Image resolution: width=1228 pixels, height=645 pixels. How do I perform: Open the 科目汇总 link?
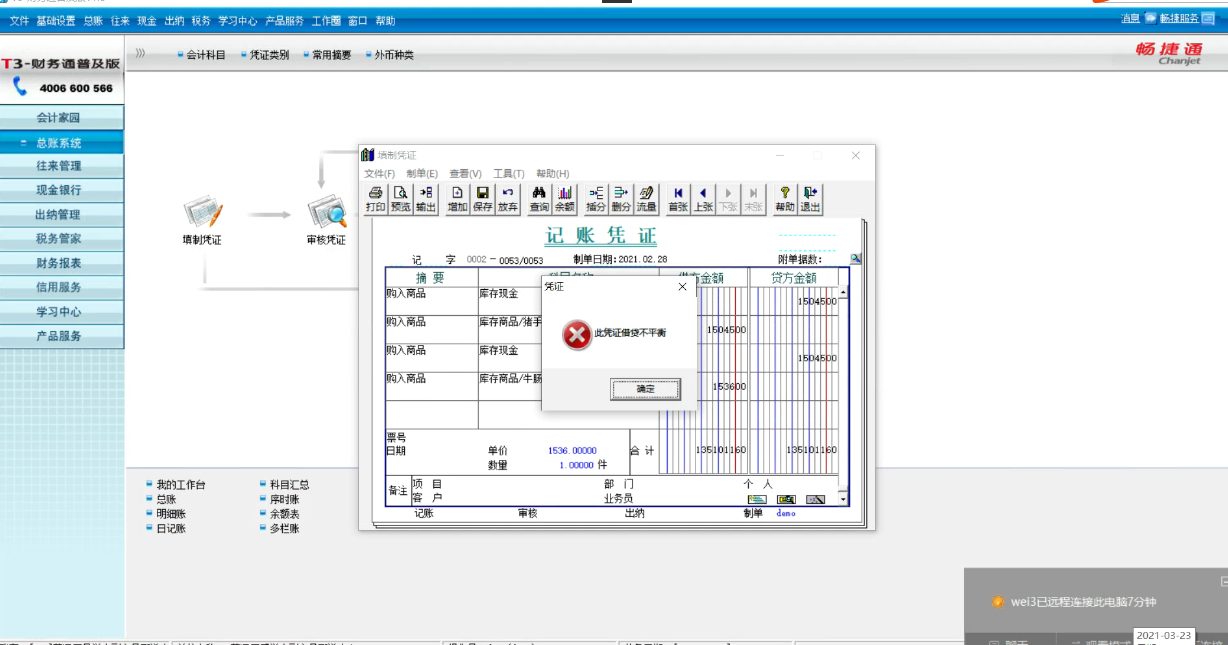point(289,485)
